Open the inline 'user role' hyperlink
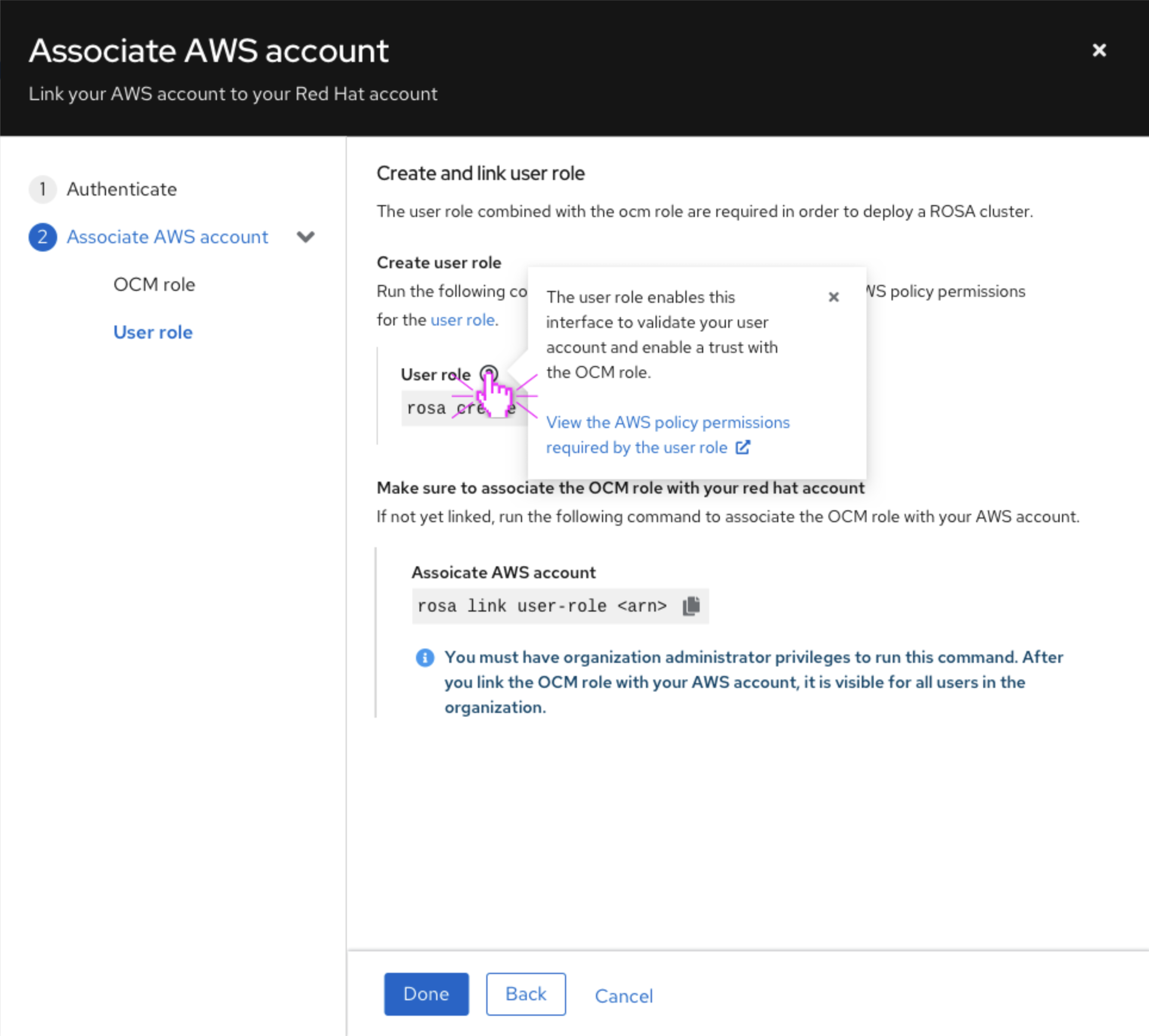The height and width of the screenshot is (1036, 1149). coord(462,320)
